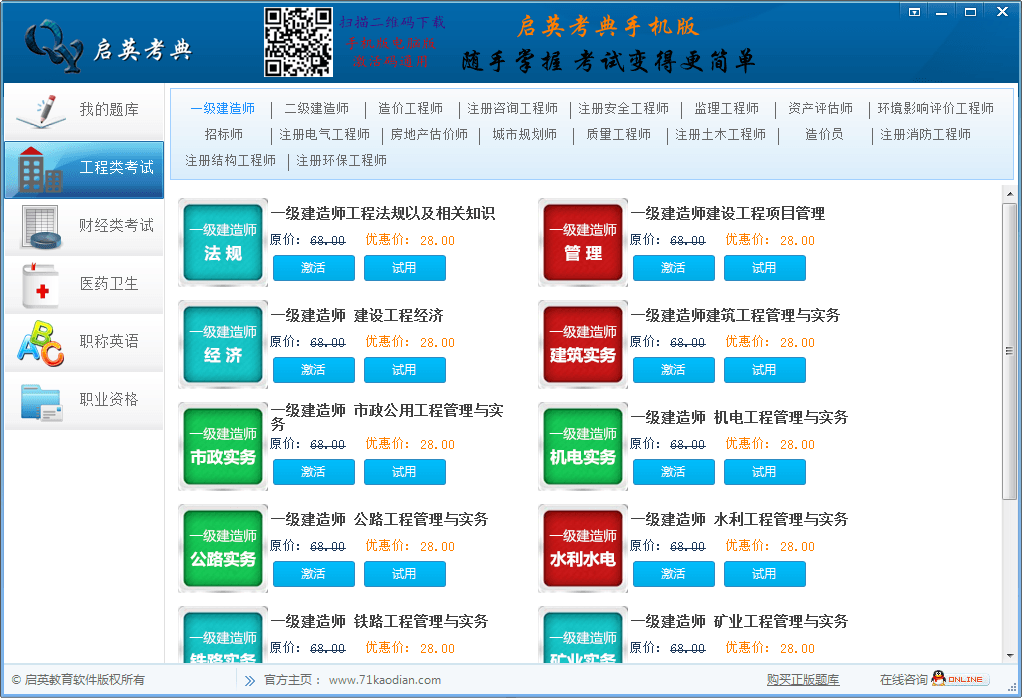Screen dimensions: 1022x698
Task: Click the 一级建造师 经济 teal tile
Action: [x=223, y=344]
